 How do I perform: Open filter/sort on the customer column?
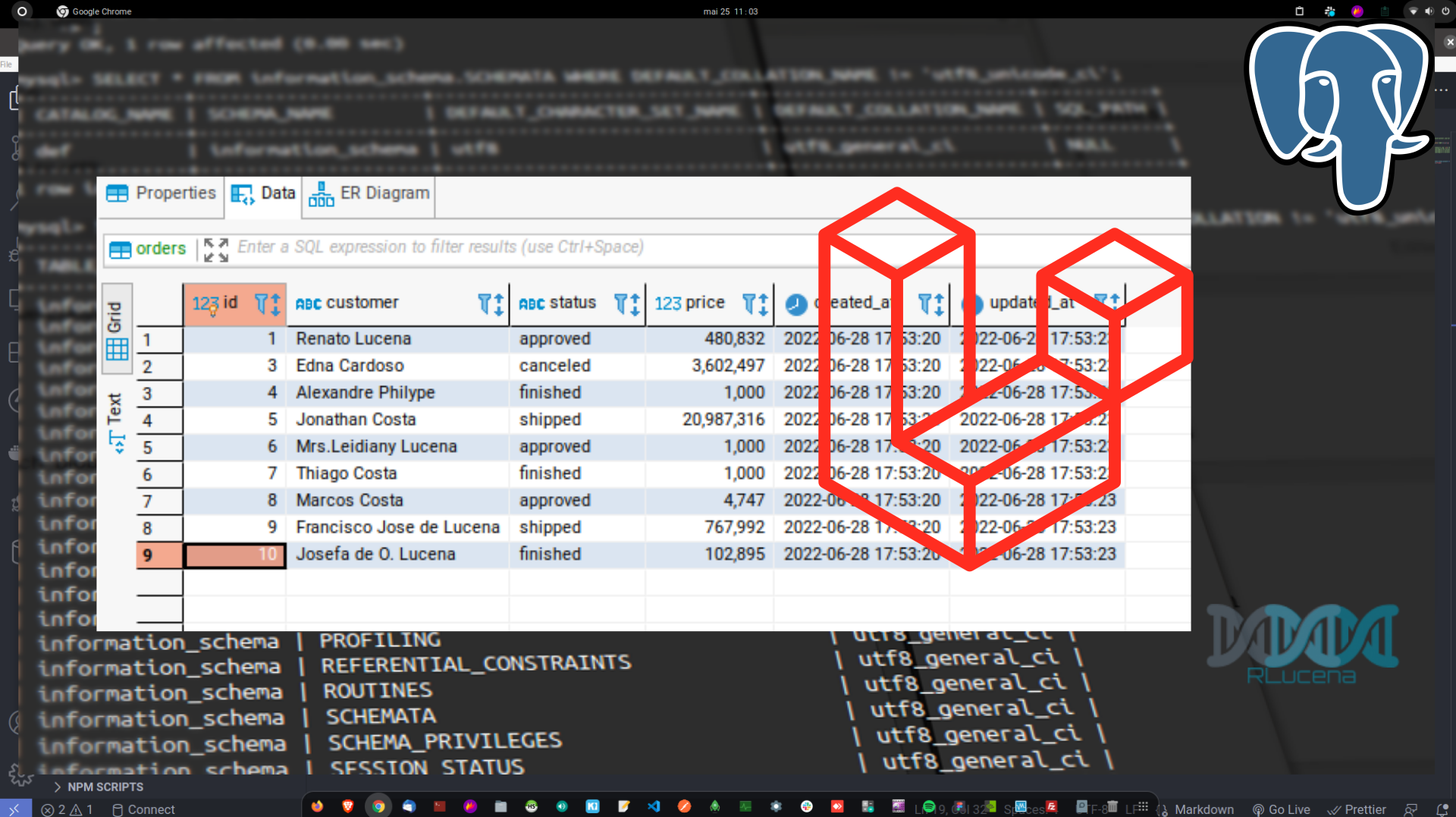tap(491, 304)
